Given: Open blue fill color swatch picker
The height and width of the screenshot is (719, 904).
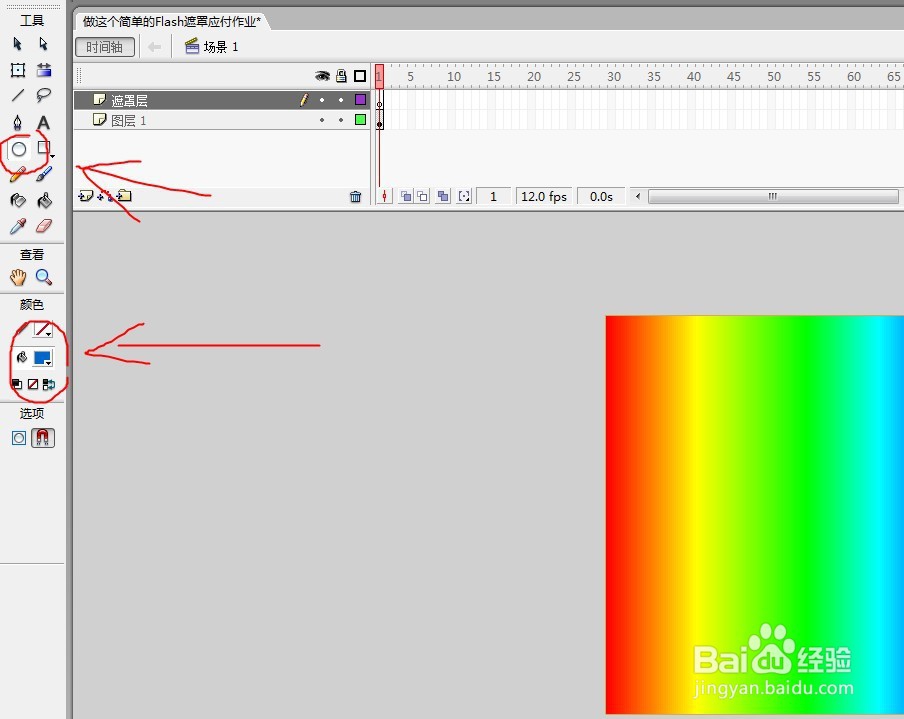Looking at the screenshot, I should click(43, 358).
